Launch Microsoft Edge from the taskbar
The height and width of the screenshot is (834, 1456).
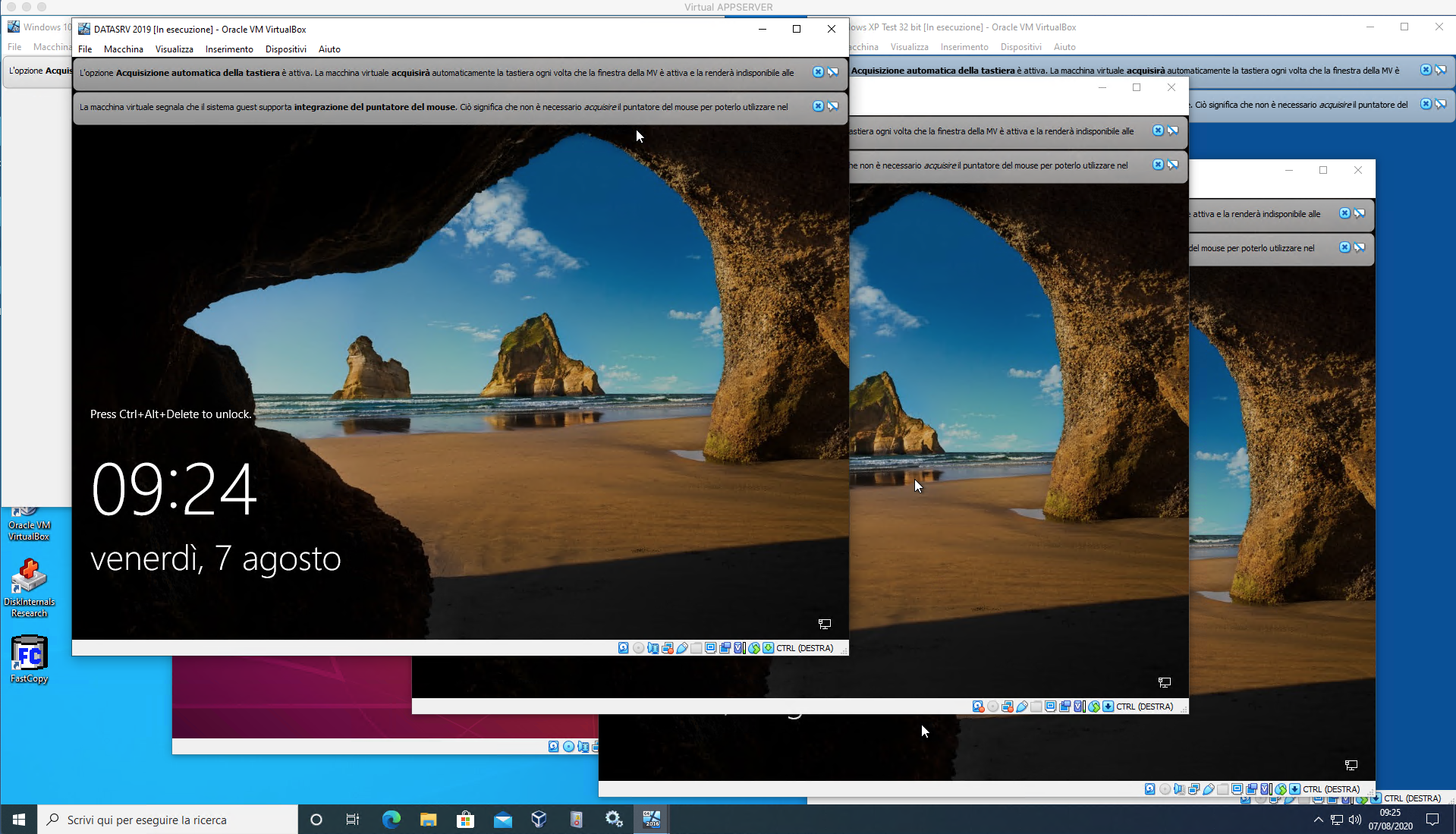pos(391,820)
